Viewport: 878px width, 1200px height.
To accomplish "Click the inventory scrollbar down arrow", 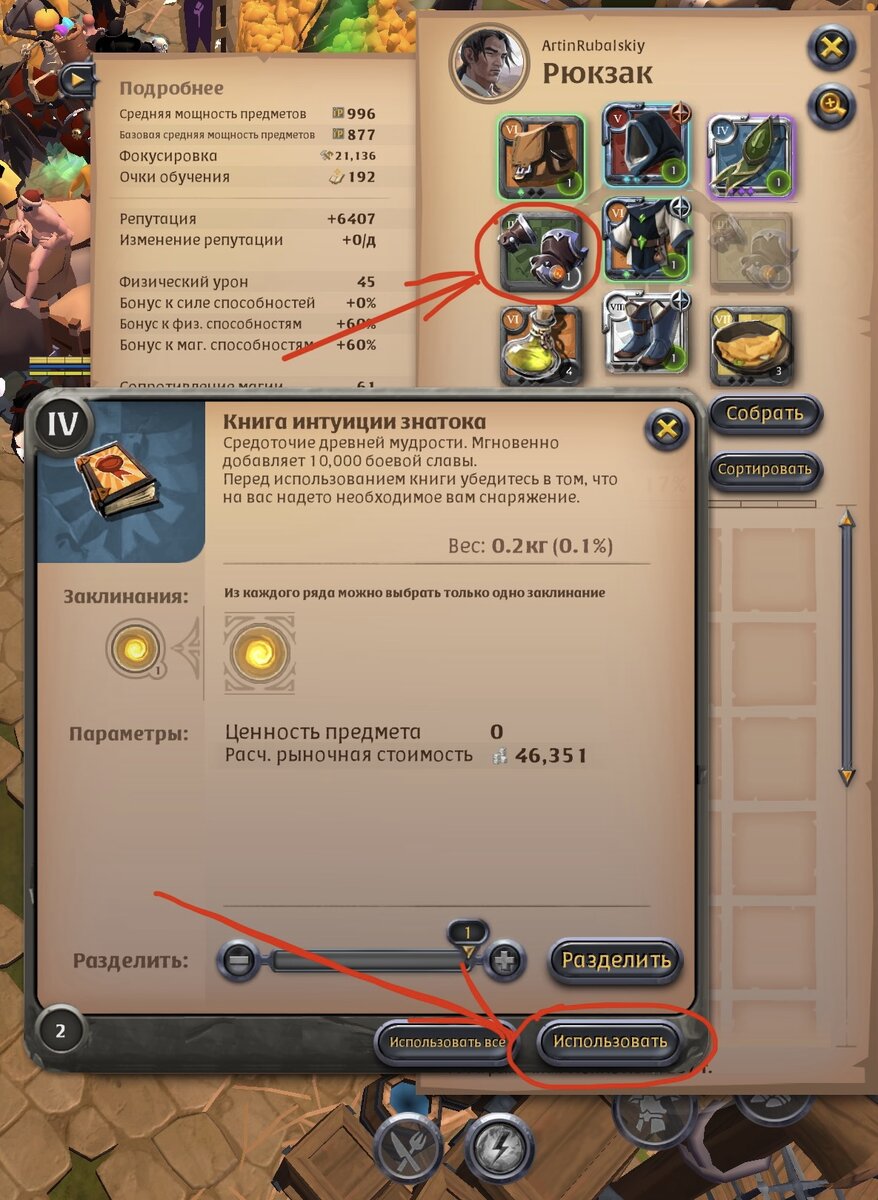I will click(847, 776).
